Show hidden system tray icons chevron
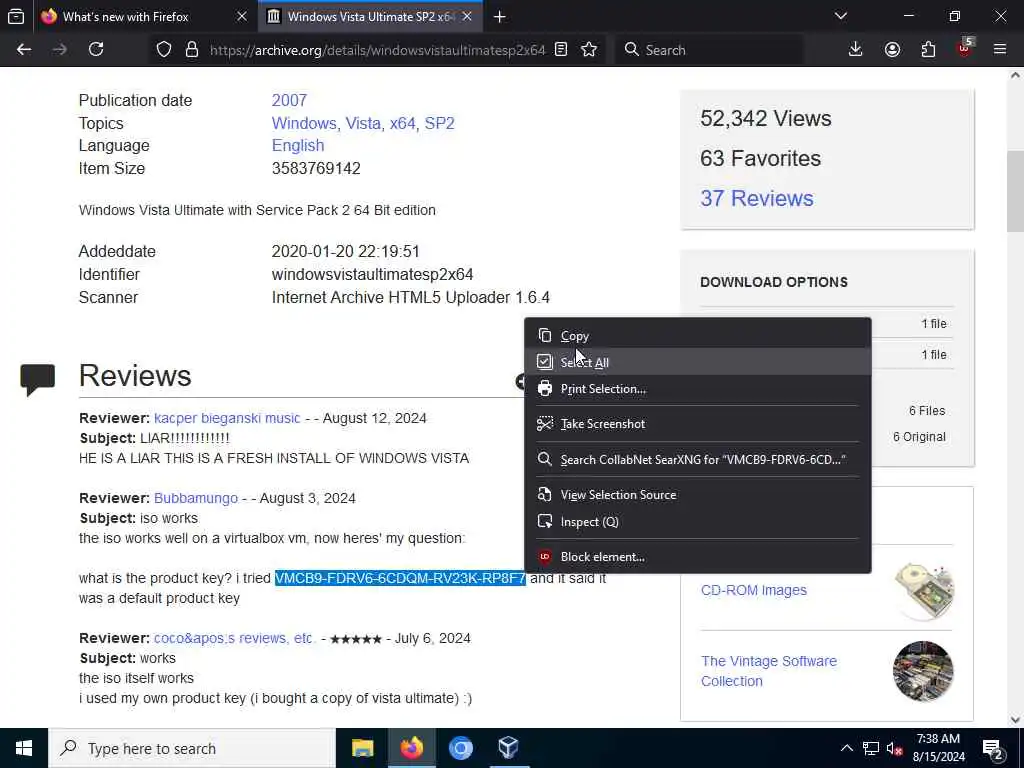The height and width of the screenshot is (768, 1024). pyautogui.click(x=846, y=748)
